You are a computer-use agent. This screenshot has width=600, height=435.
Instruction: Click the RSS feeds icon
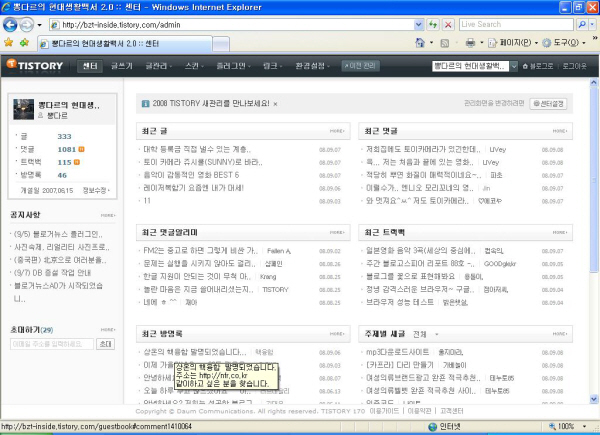[444, 43]
